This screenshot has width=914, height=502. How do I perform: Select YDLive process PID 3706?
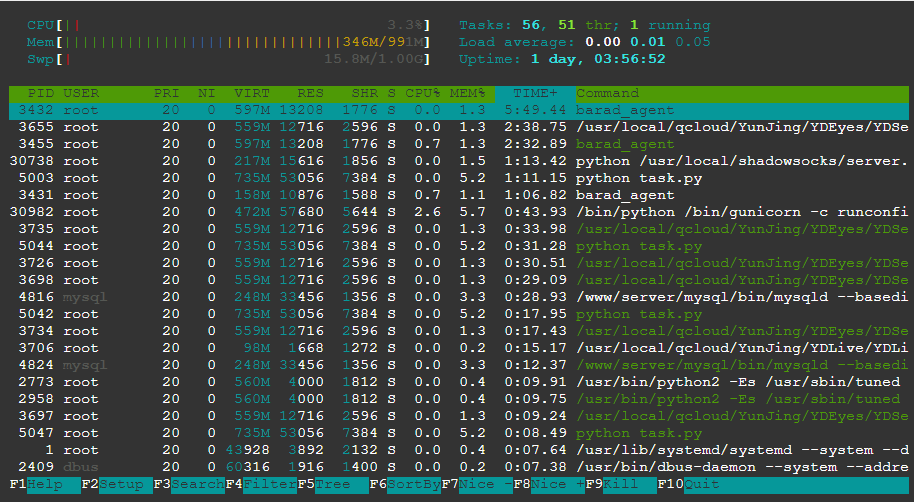459,348
